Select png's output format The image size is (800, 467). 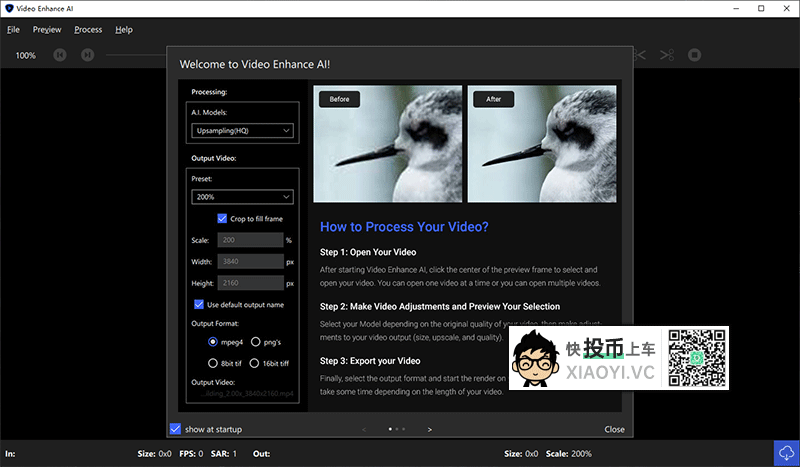coord(256,342)
